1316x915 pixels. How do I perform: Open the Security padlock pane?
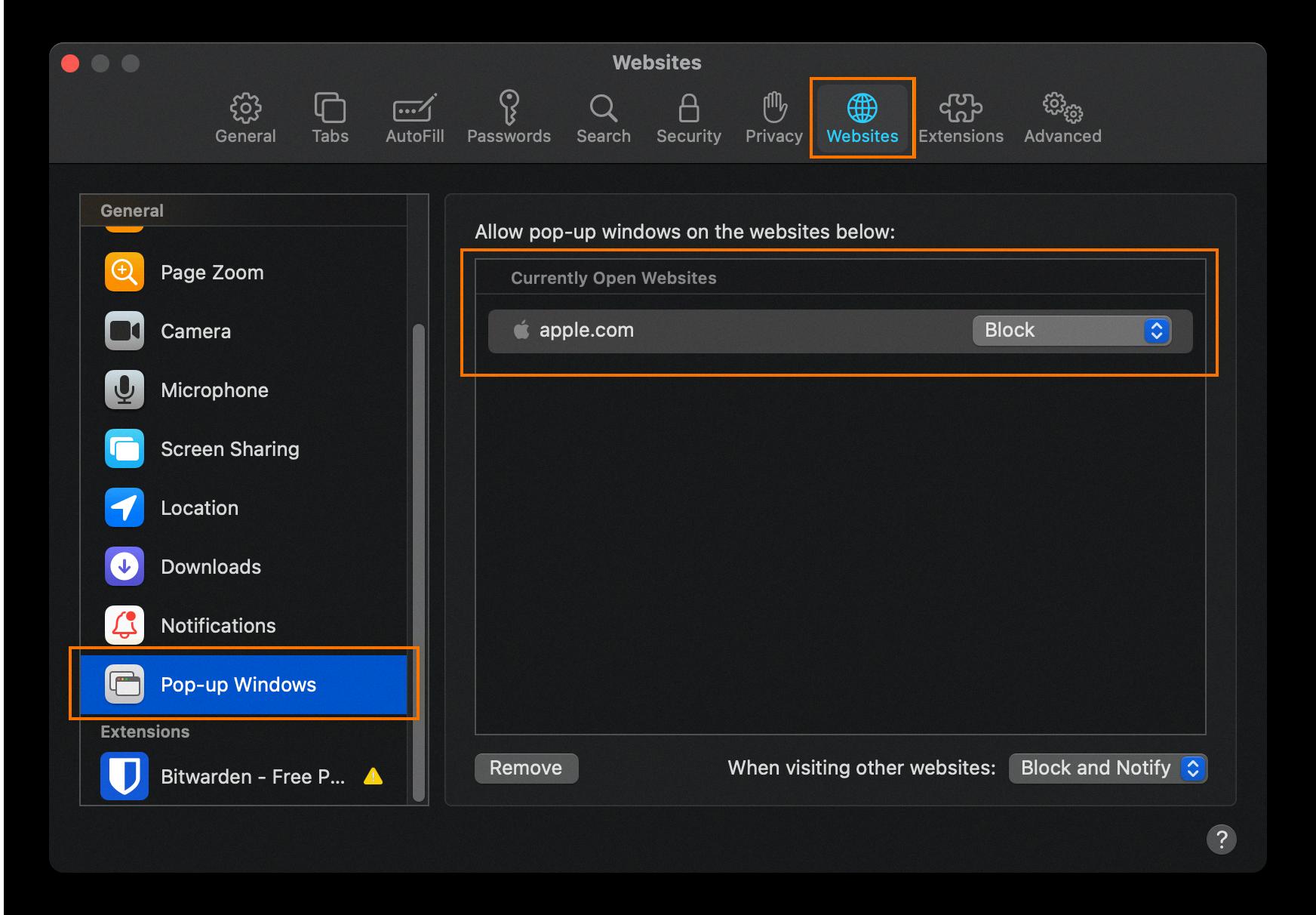point(687,117)
